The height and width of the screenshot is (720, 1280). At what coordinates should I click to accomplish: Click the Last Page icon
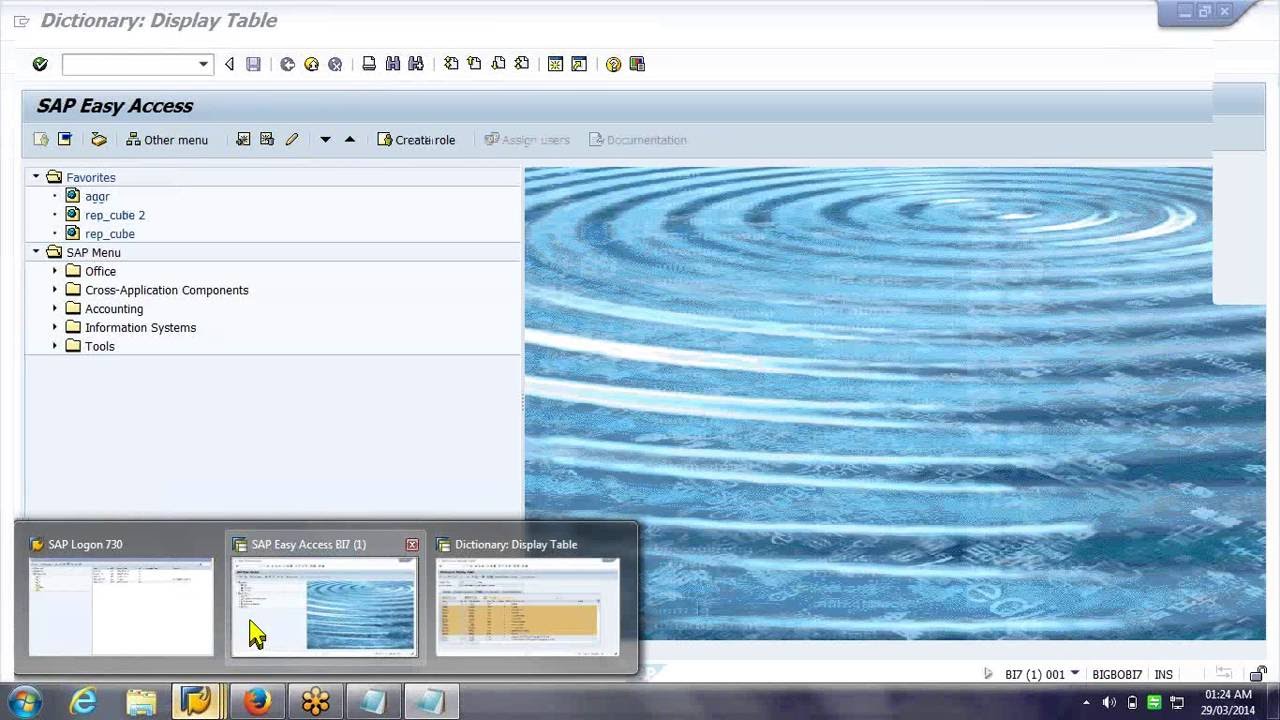[521, 64]
